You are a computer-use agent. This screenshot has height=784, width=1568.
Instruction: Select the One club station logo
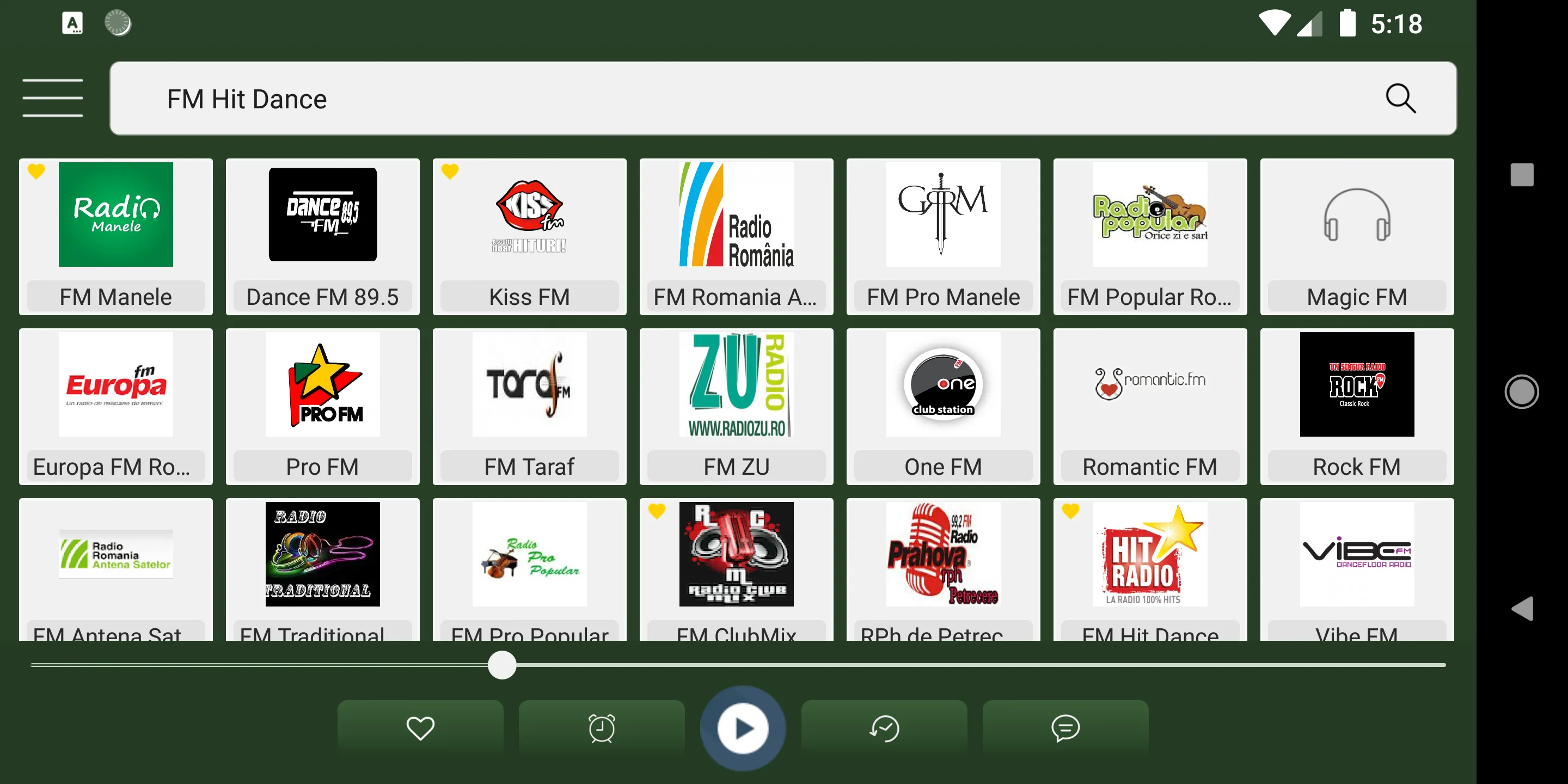(x=943, y=384)
